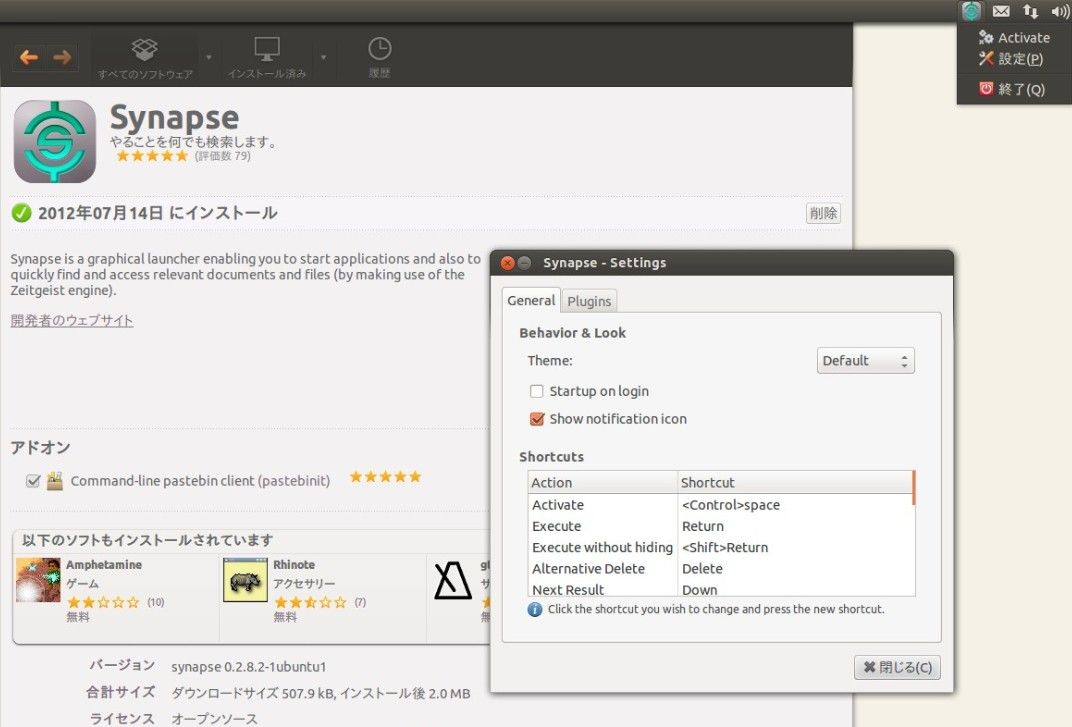The image size is (1072, 727).
Task: Open the sound volume indicator
Action: (1060, 11)
